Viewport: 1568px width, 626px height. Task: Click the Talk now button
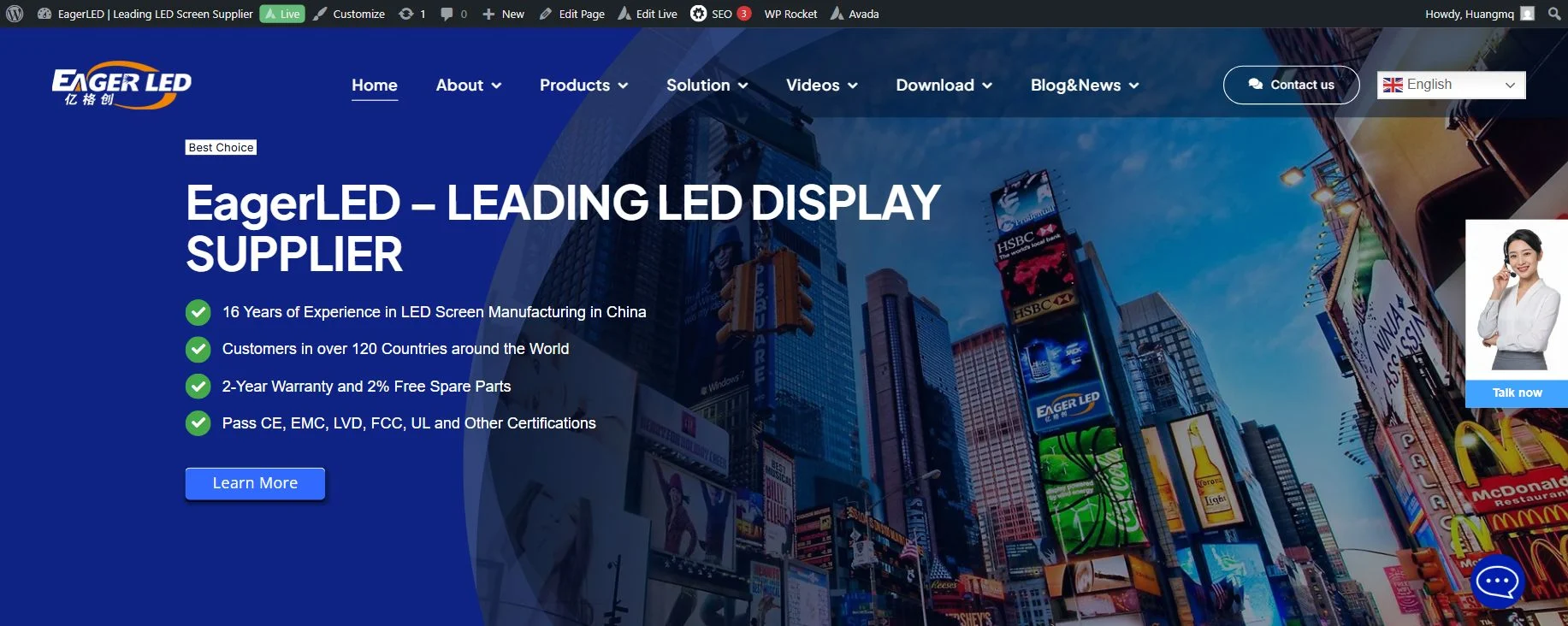[x=1517, y=393]
